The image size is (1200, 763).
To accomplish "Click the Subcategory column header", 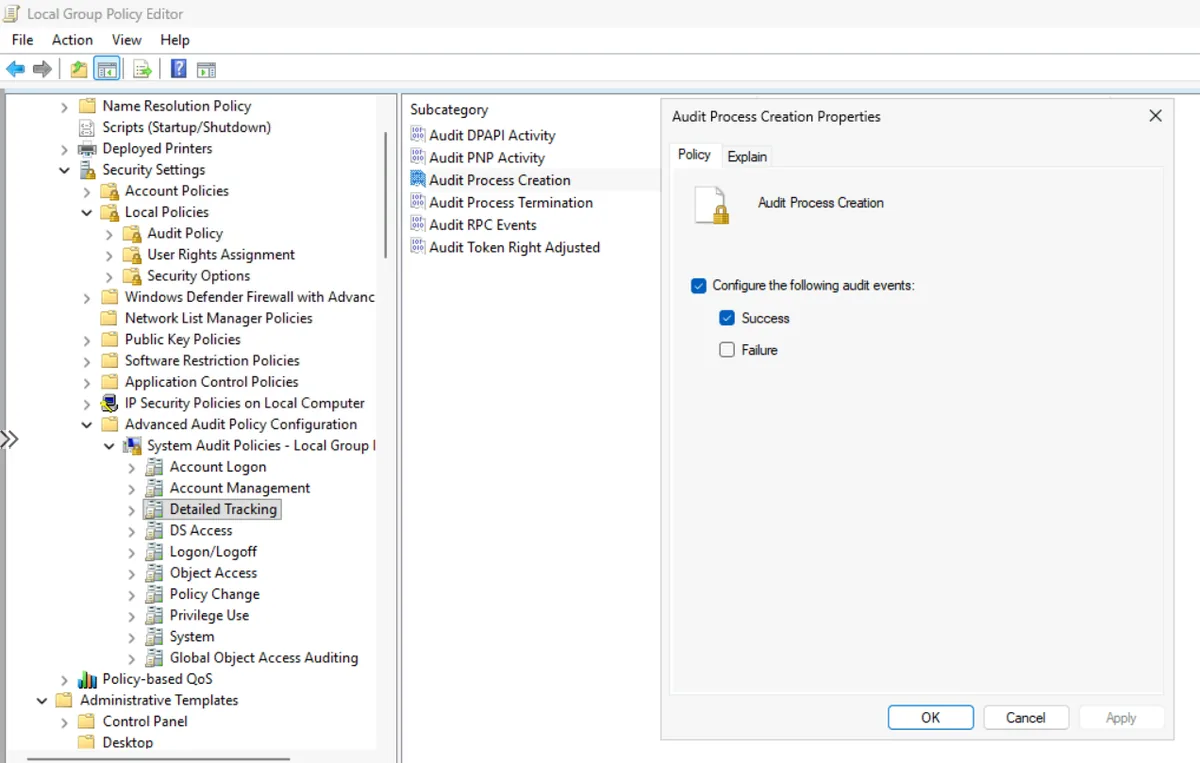I will (x=449, y=110).
